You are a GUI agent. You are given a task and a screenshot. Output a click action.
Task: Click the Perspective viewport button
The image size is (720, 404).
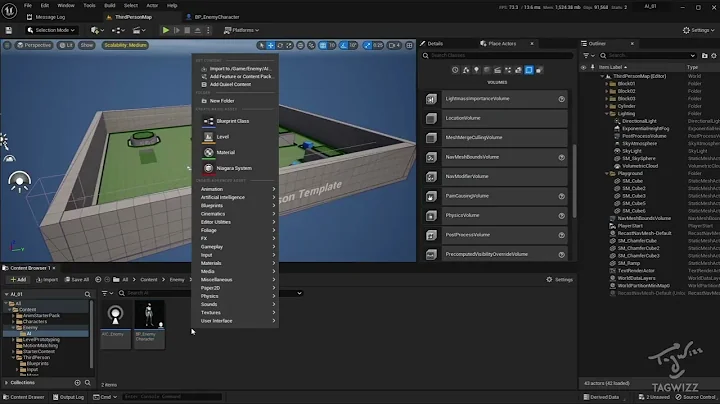point(34,45)
